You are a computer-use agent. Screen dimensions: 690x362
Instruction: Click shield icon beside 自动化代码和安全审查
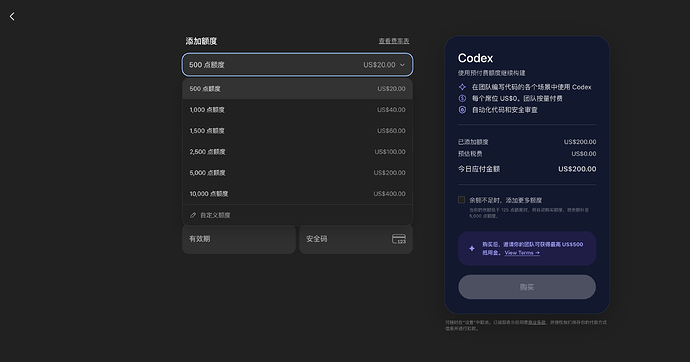tap(462, 110)
